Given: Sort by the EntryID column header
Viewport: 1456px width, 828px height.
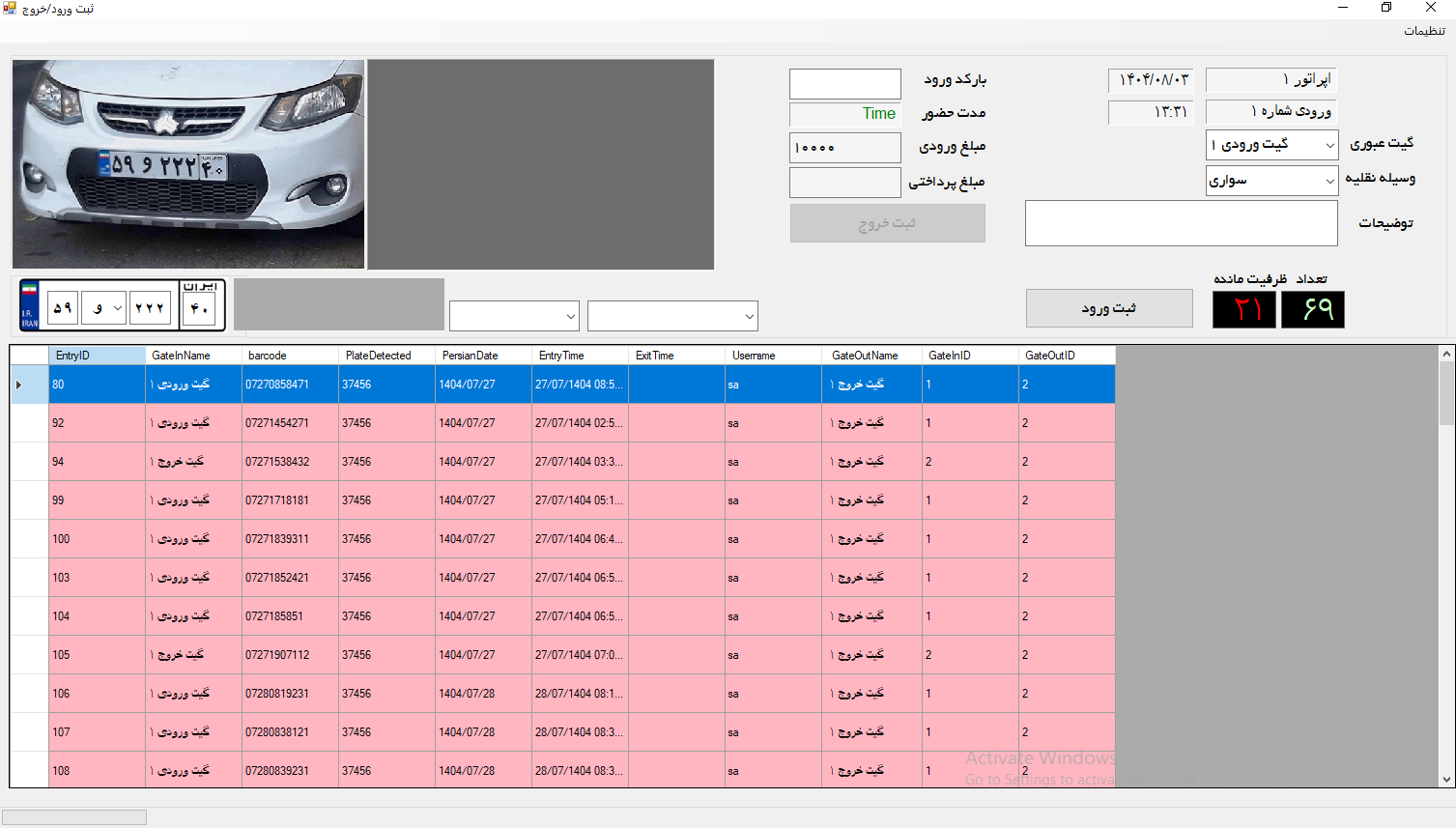Looking at the screenshot, I should [97, 356].
